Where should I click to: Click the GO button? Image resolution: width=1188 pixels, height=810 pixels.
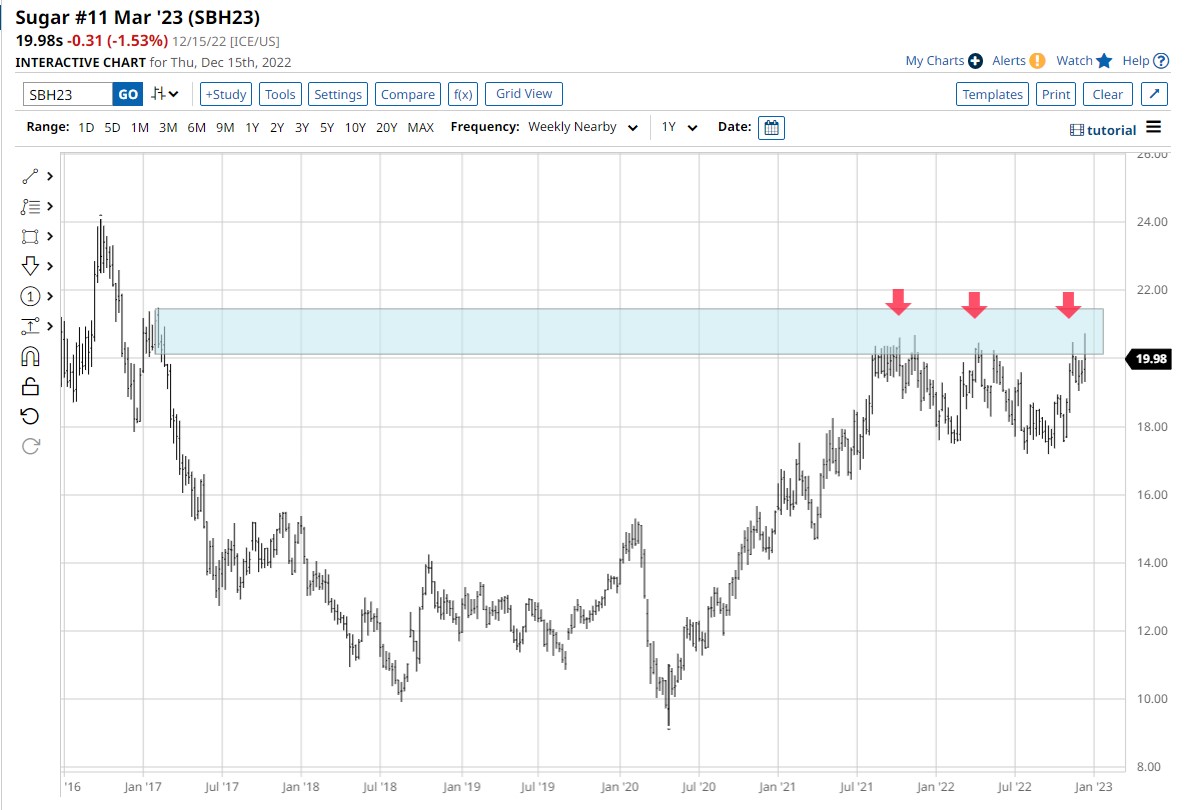[128, 93]
